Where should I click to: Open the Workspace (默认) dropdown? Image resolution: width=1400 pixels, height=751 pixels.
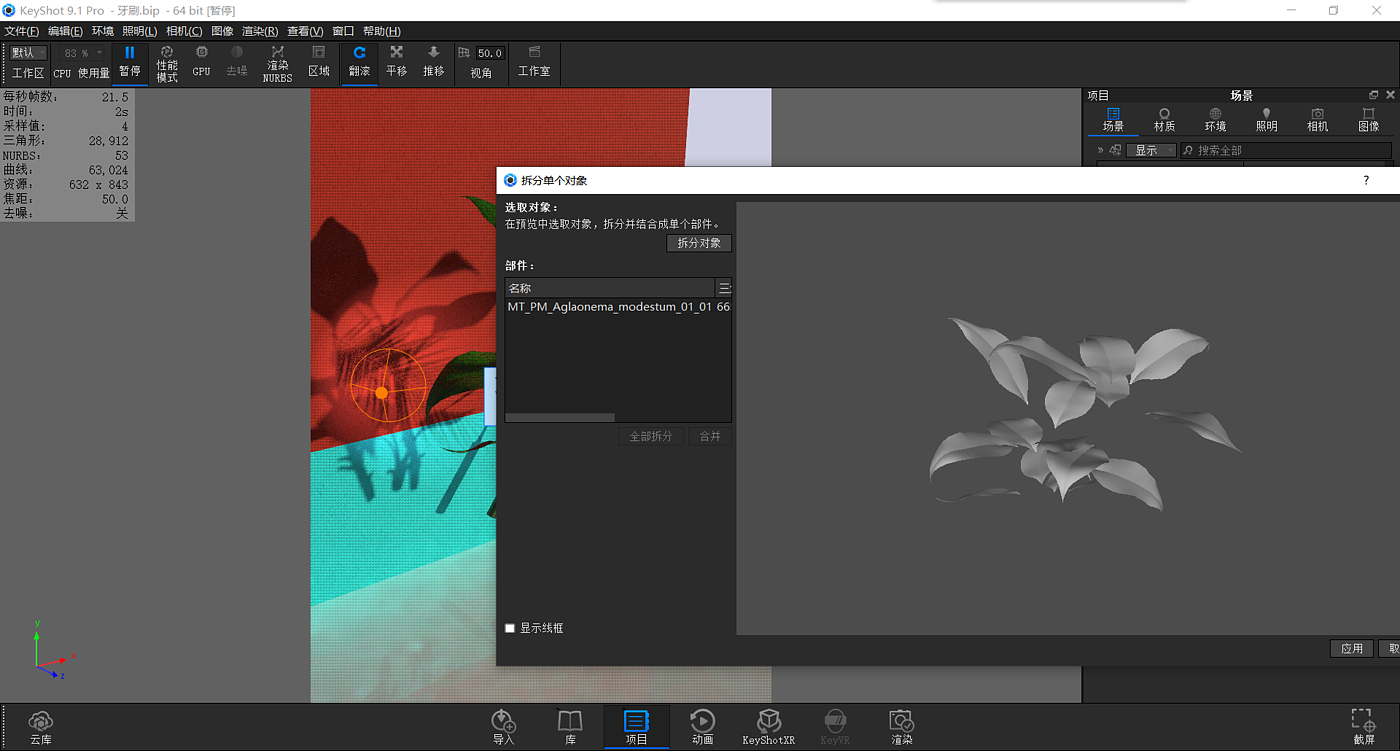point(28,53)
